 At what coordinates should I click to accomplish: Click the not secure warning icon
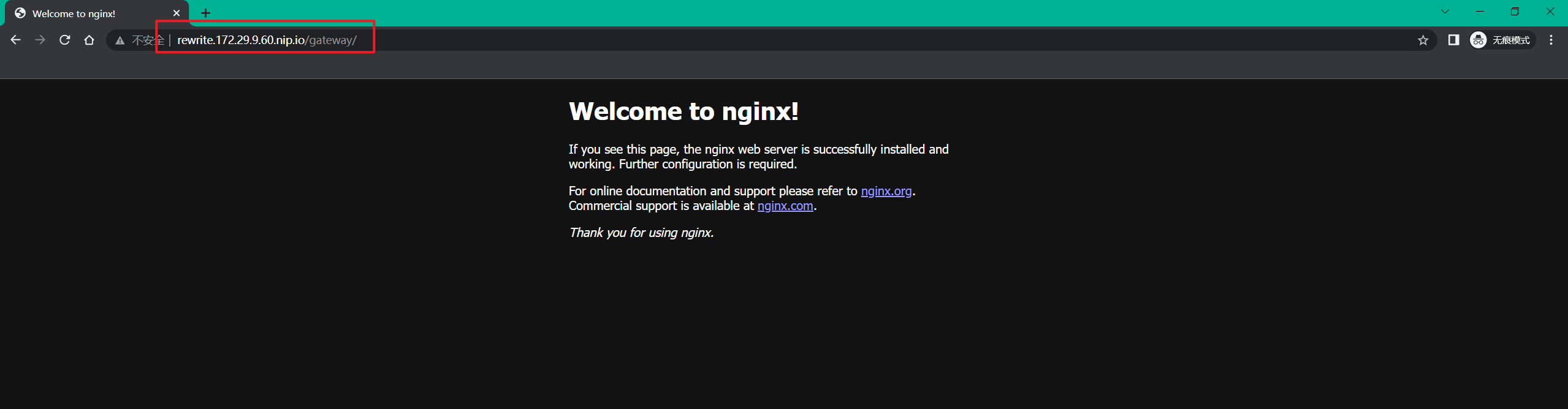(120, 40)
